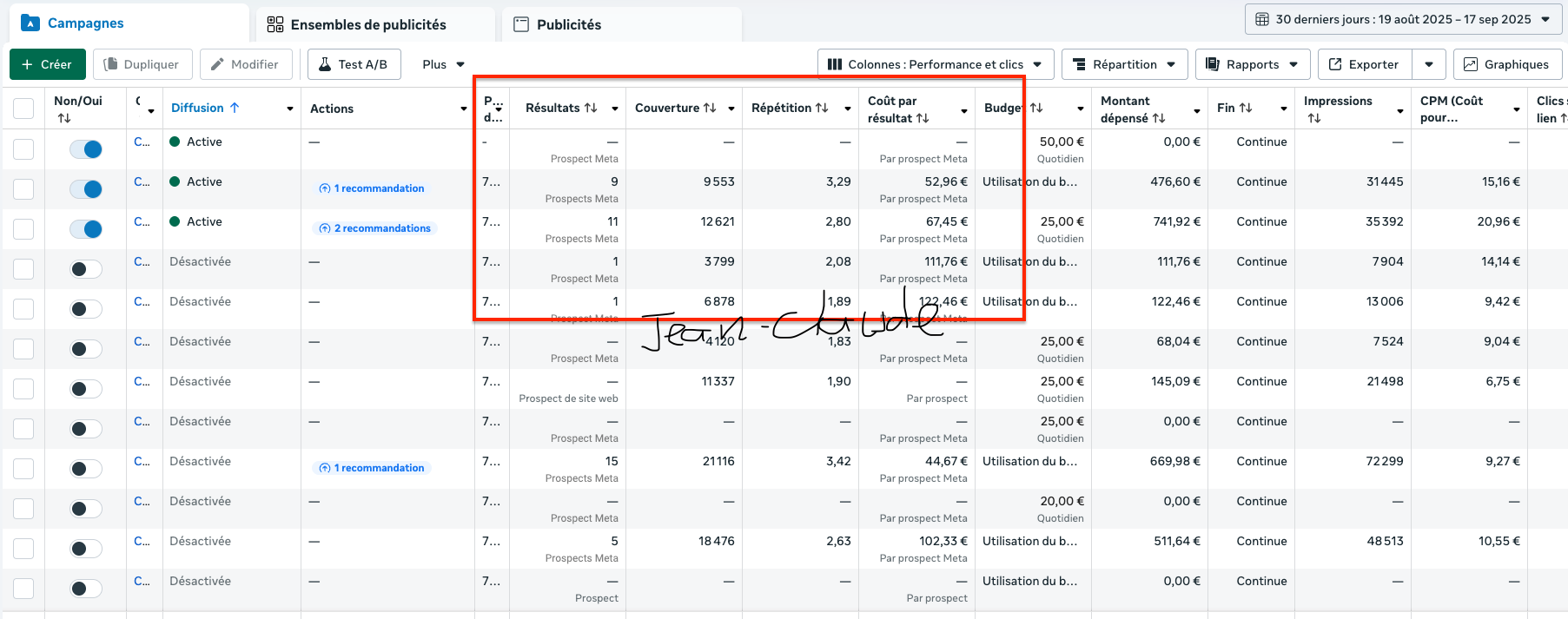Image resolution: width=1568 pixels, height=619 pixels.
Task: Click the Créer button
Action: (47, 64)
